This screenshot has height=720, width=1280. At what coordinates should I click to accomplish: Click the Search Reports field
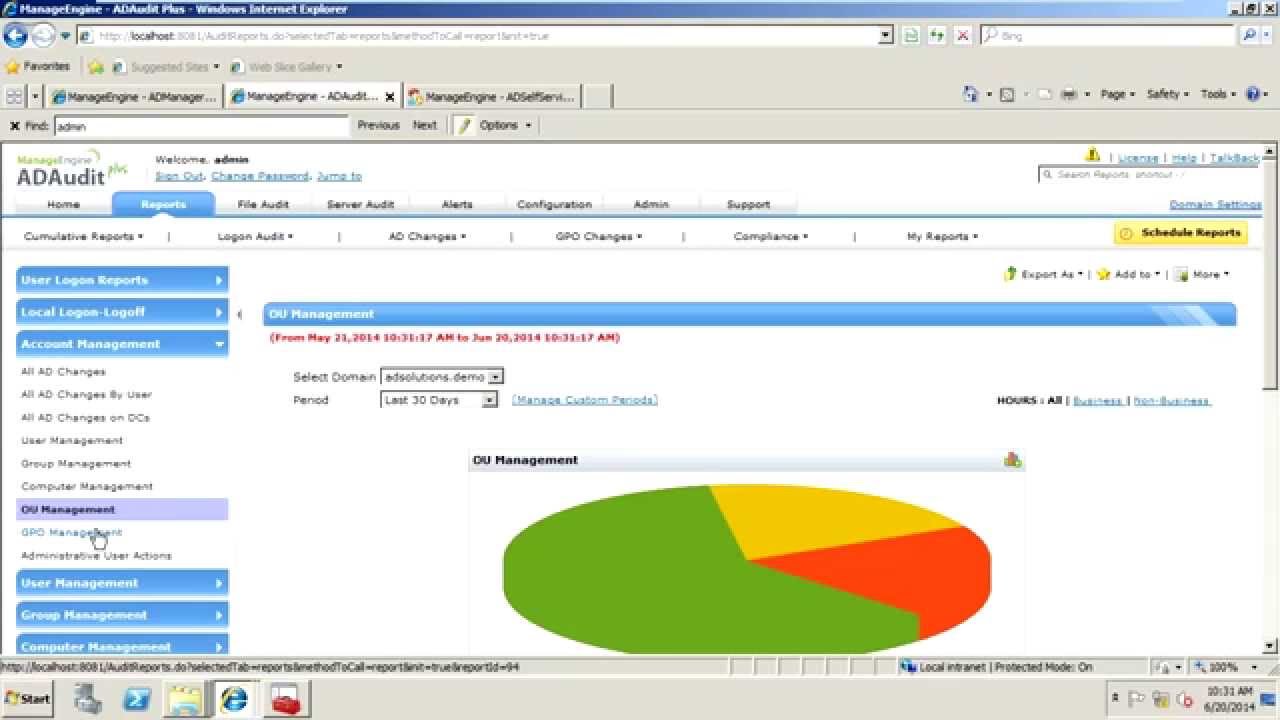(1146, 174)
